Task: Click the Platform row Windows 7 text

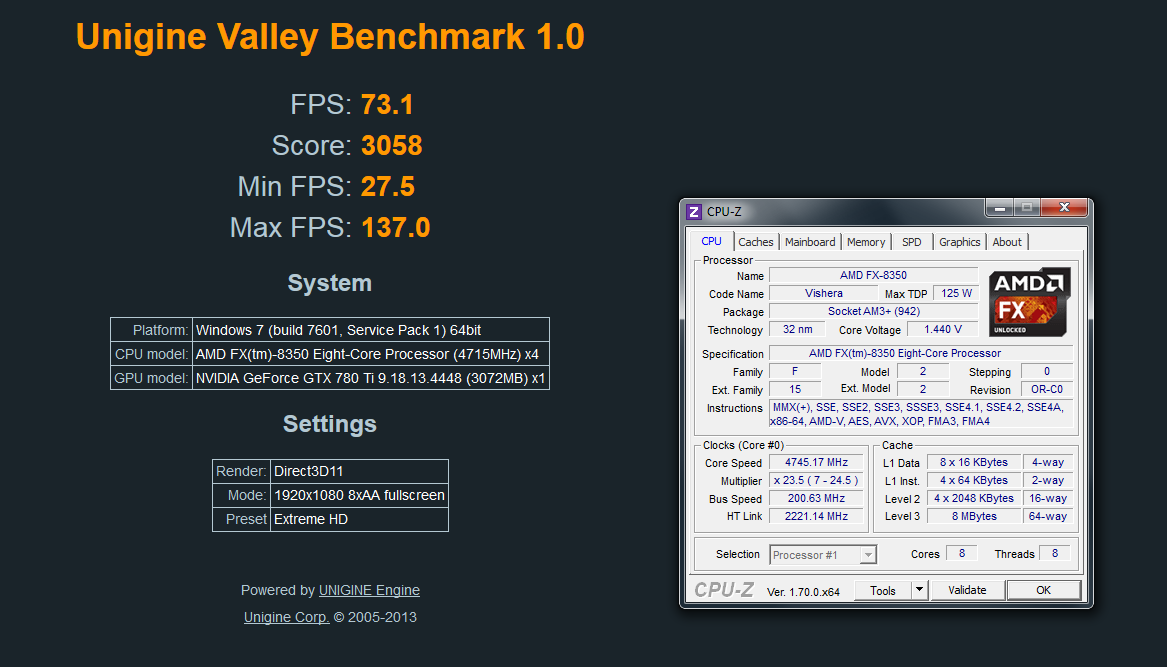Action: (339, 330)
